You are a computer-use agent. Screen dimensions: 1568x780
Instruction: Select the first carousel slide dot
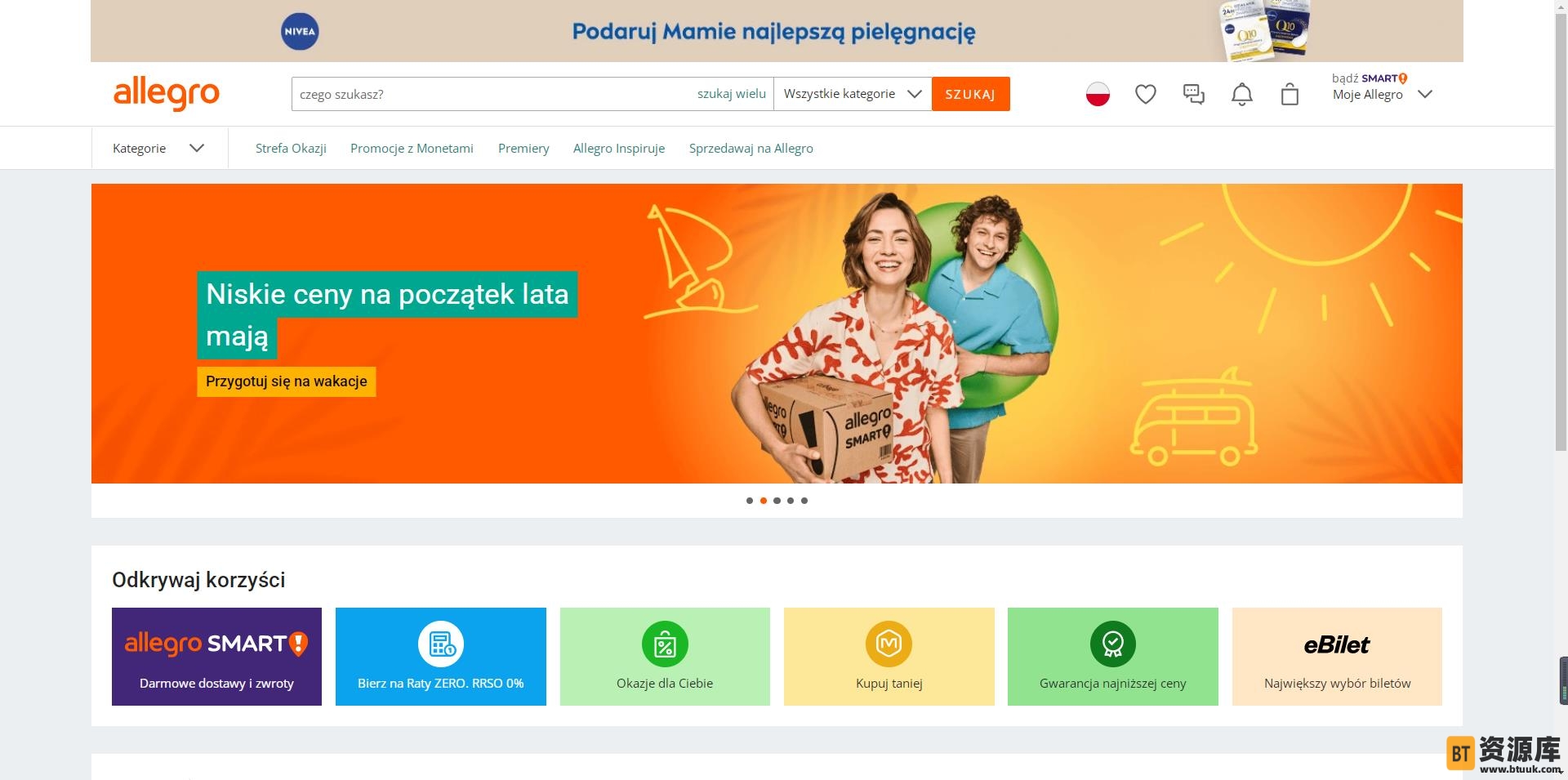pyautogui.click(x=750, y=501)
